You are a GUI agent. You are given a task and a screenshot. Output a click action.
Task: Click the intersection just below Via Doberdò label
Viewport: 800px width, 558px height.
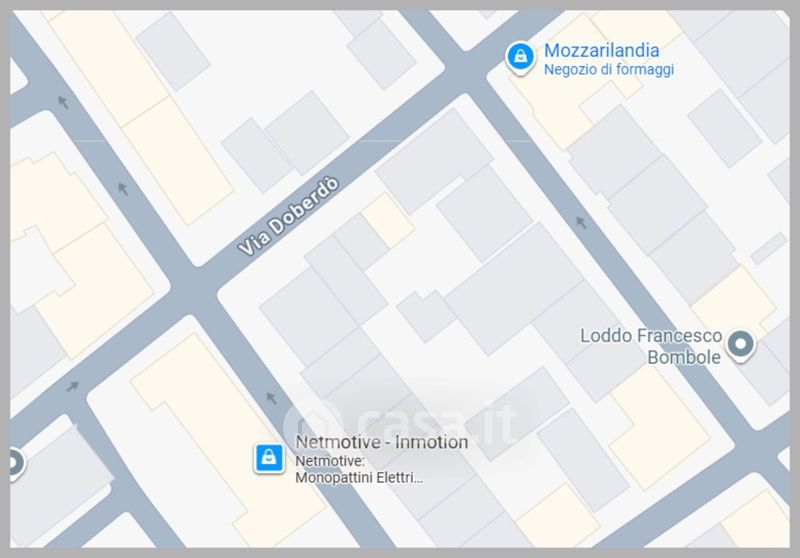[x=195, y=291]
